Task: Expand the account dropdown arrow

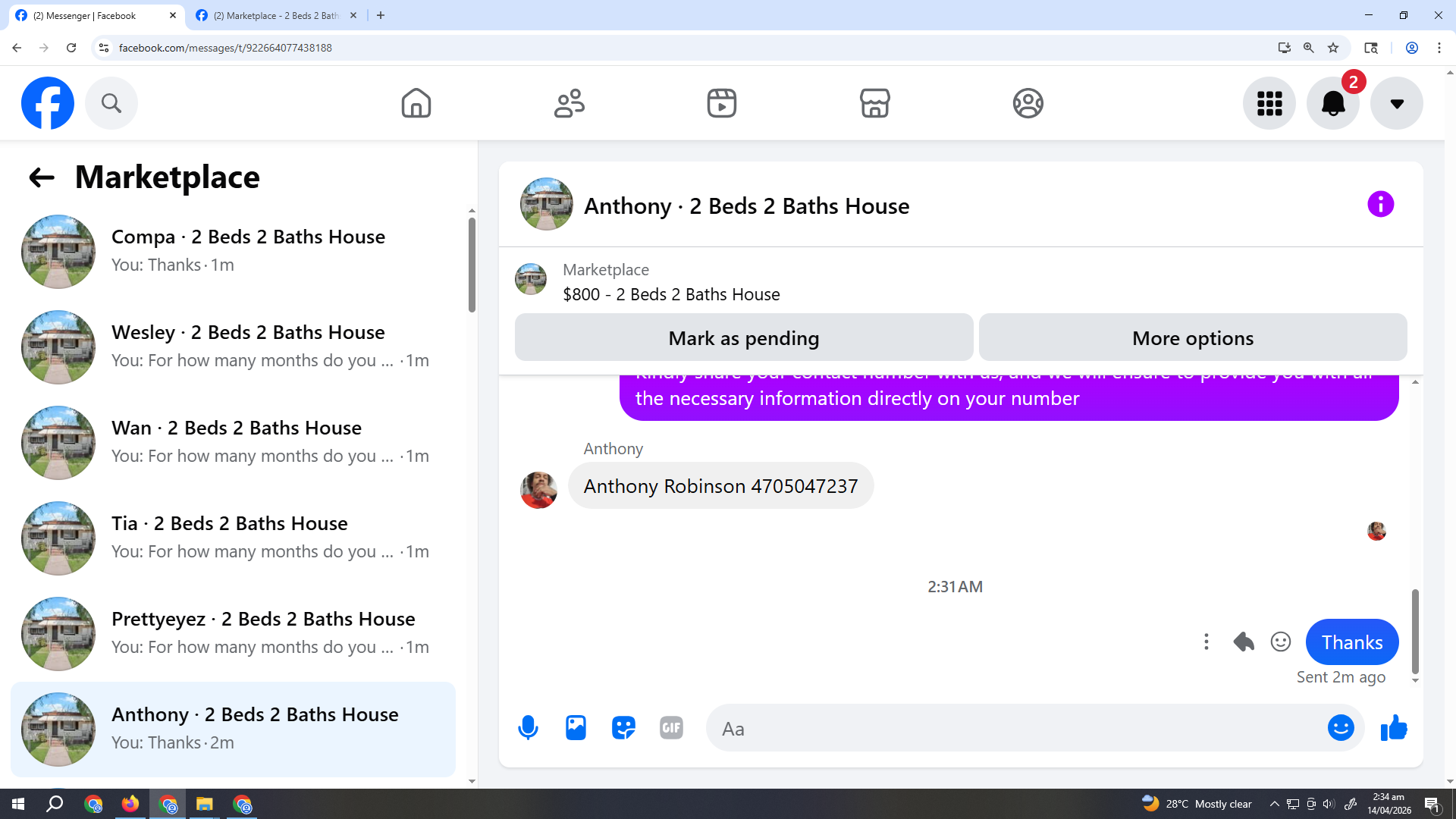Action: [1396, 103]
